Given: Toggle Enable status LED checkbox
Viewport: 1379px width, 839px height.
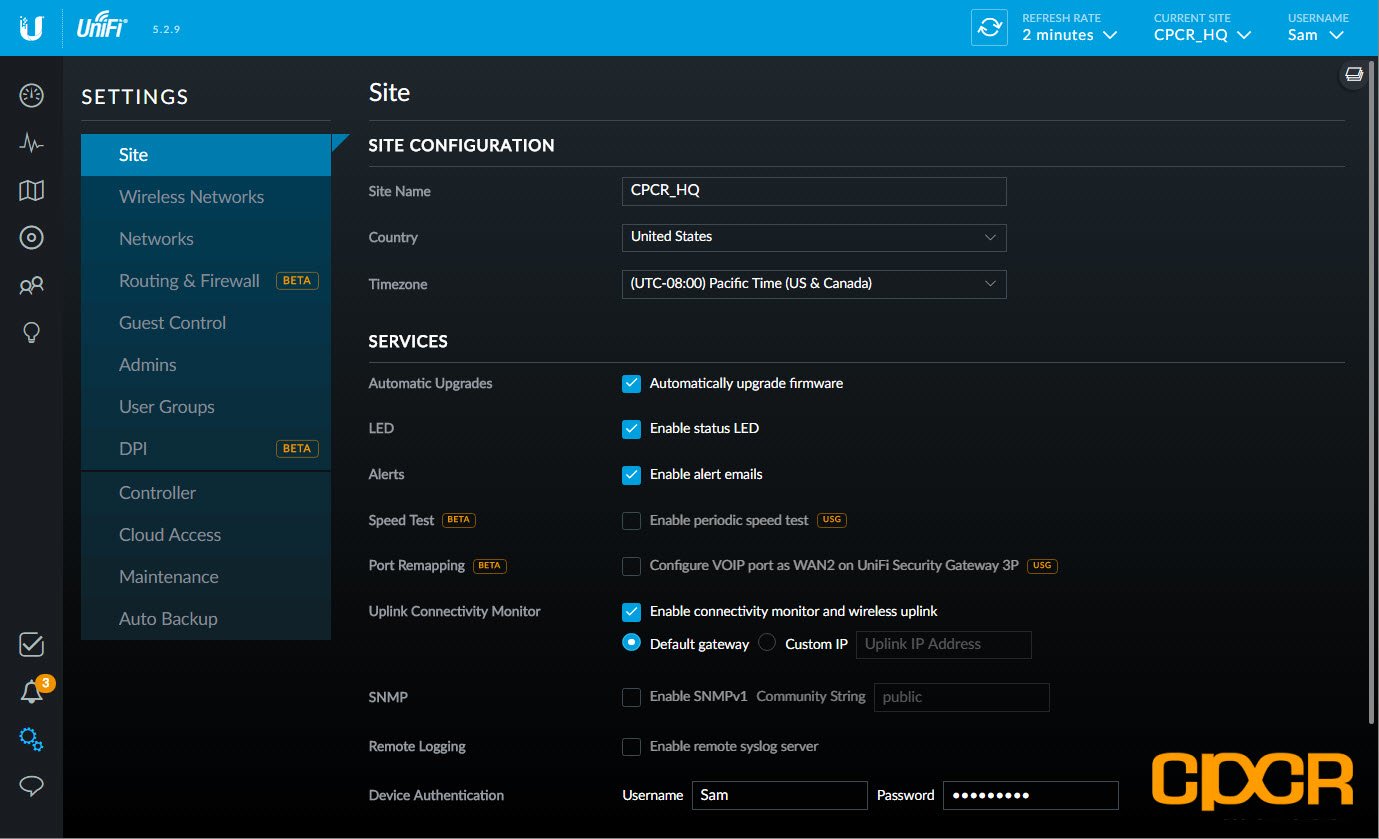Looking at the screenshot, I should click(631, 429).
